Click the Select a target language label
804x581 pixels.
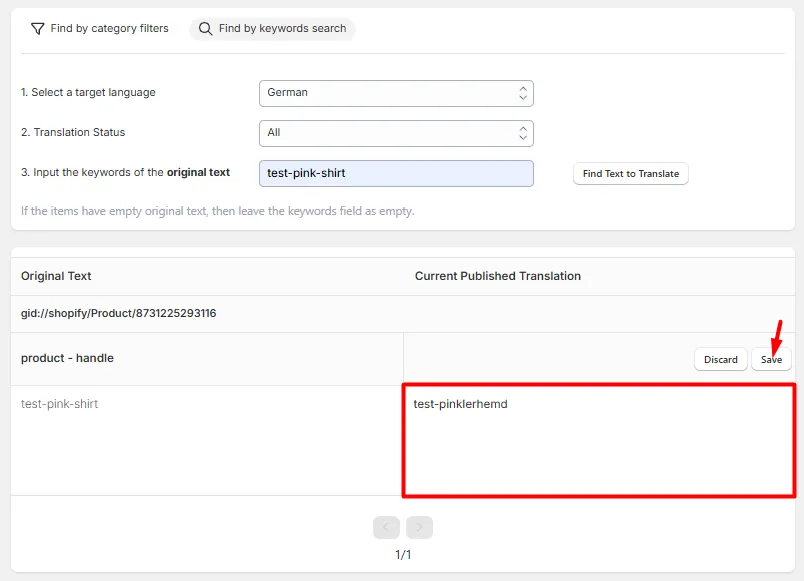pyautogui.click(x=88, y=92)
